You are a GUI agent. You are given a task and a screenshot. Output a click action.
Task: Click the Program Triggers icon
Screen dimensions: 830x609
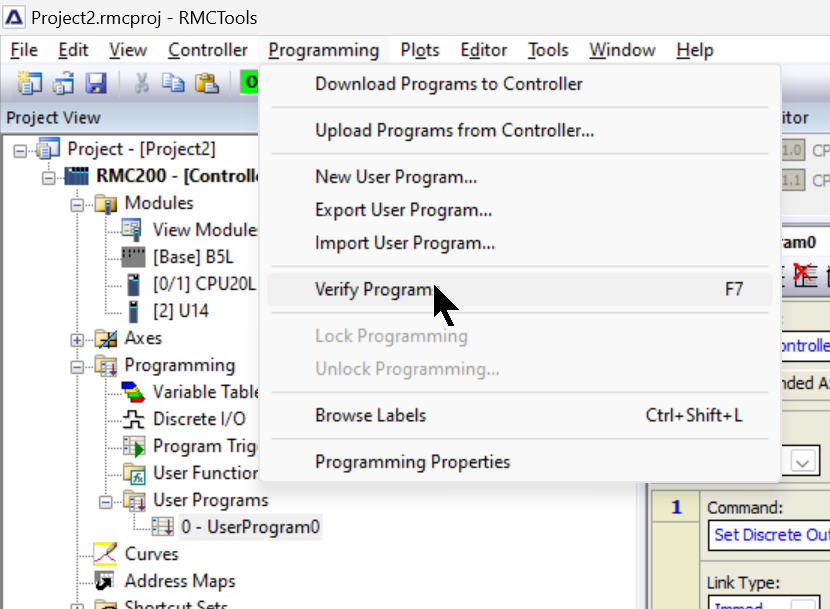coord(134,446)
